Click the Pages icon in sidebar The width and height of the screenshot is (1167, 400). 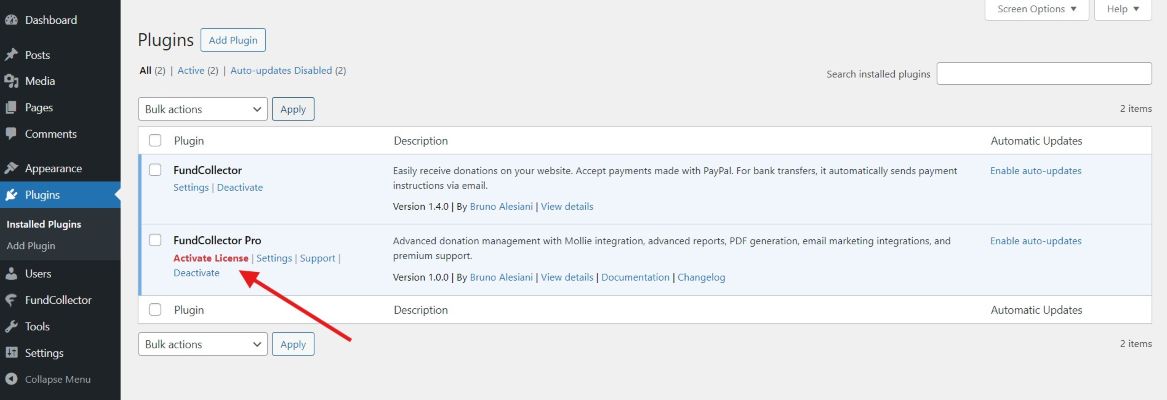coord(12,108)
